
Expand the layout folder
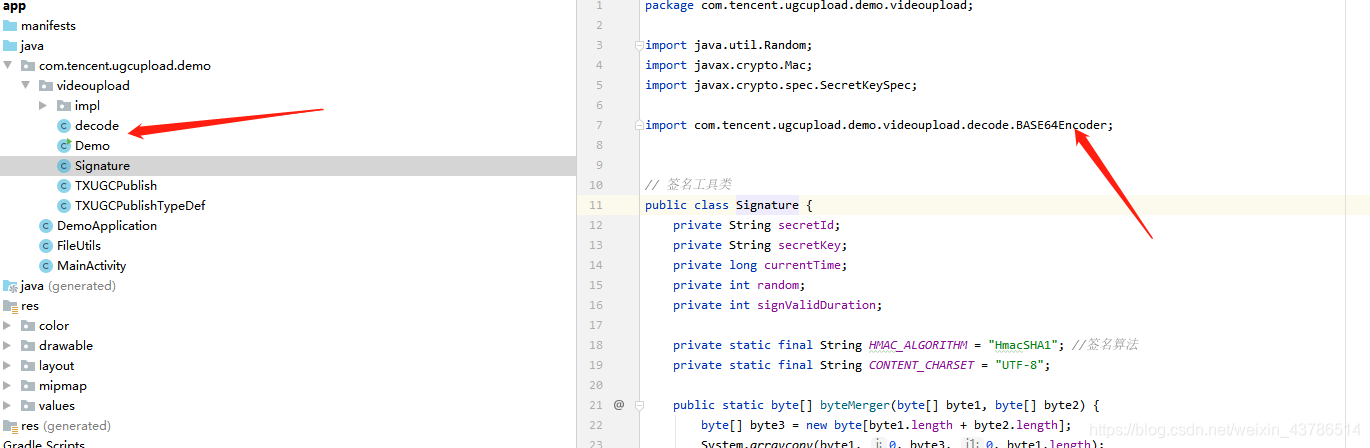point(8,366)
